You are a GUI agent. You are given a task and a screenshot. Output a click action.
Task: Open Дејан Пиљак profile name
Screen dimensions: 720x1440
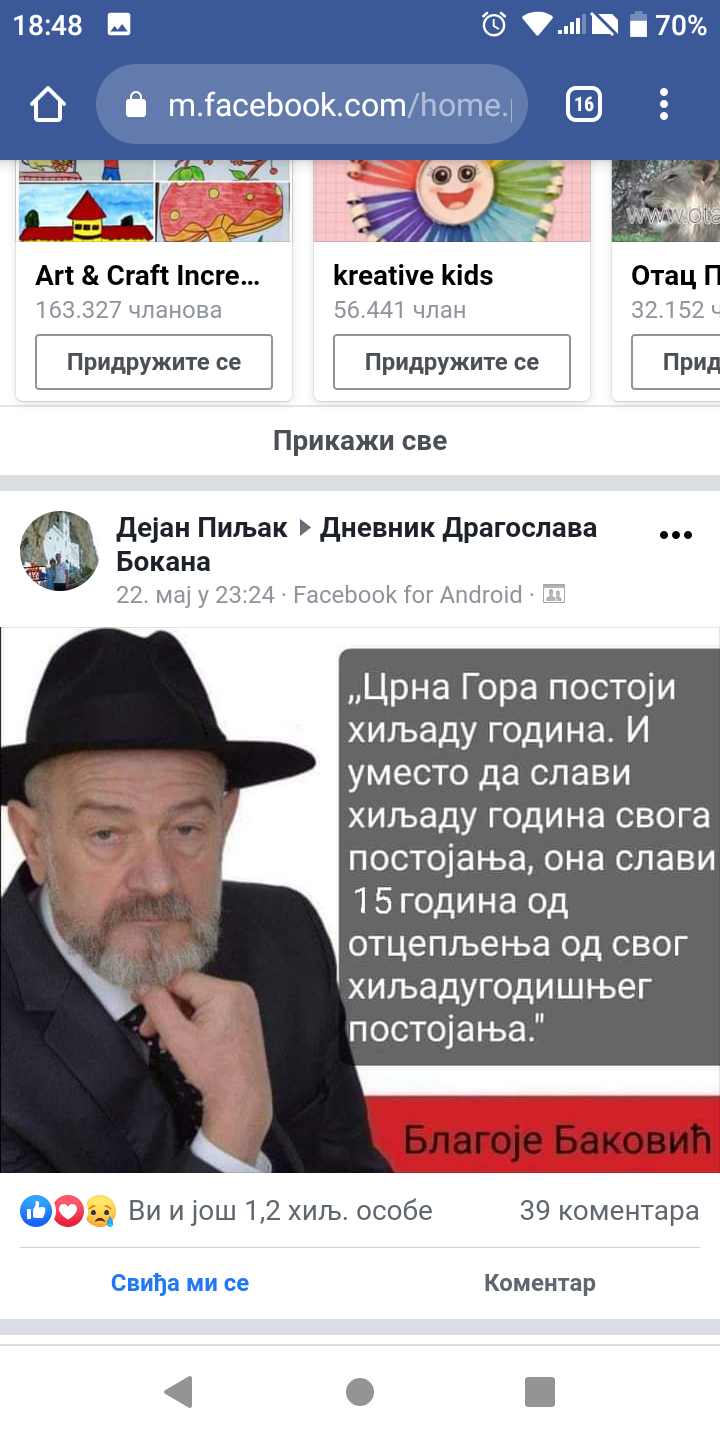tap(202, 527)
